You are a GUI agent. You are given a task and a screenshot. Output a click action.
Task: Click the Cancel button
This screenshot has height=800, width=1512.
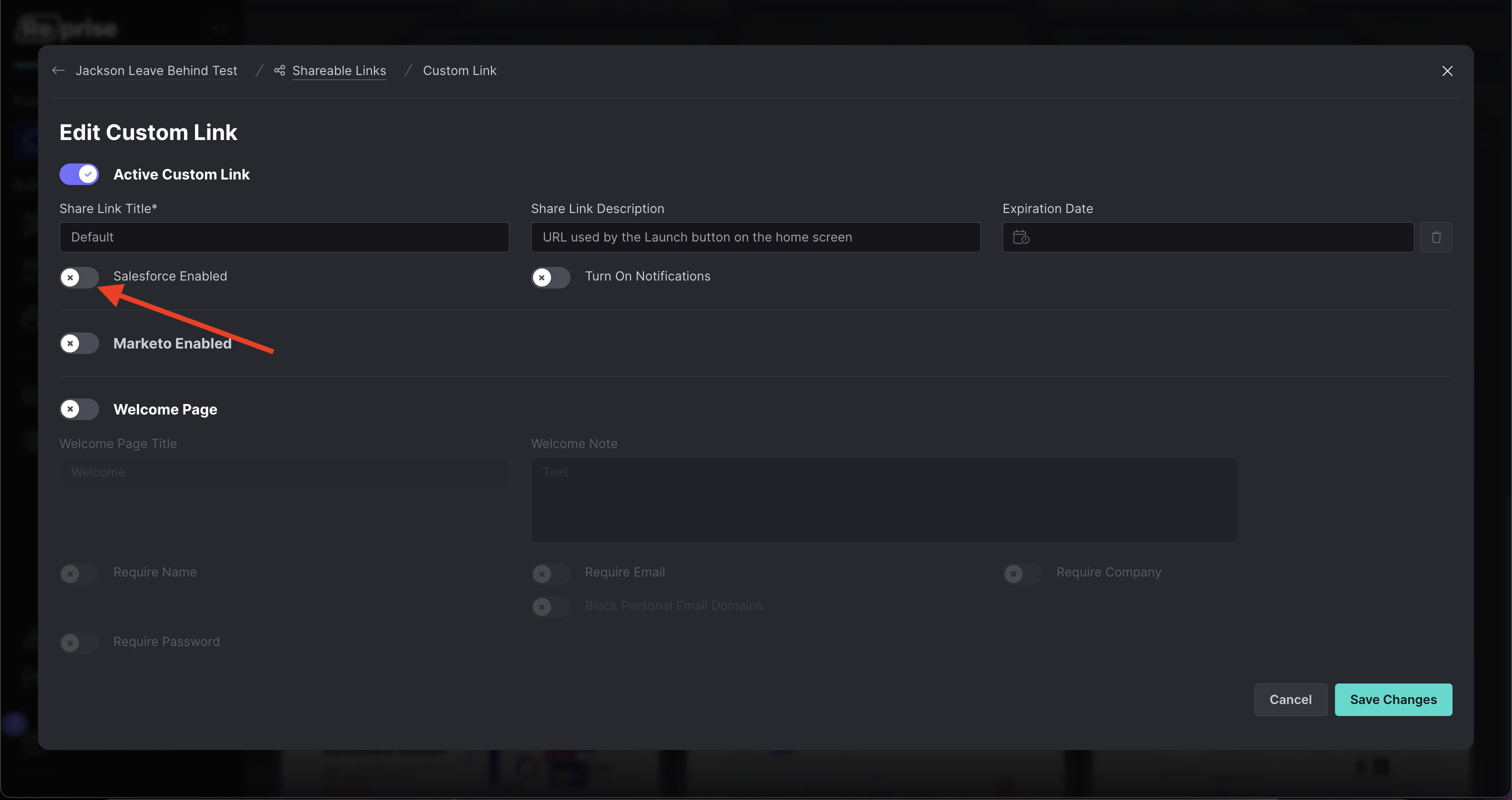(1290, 699)
